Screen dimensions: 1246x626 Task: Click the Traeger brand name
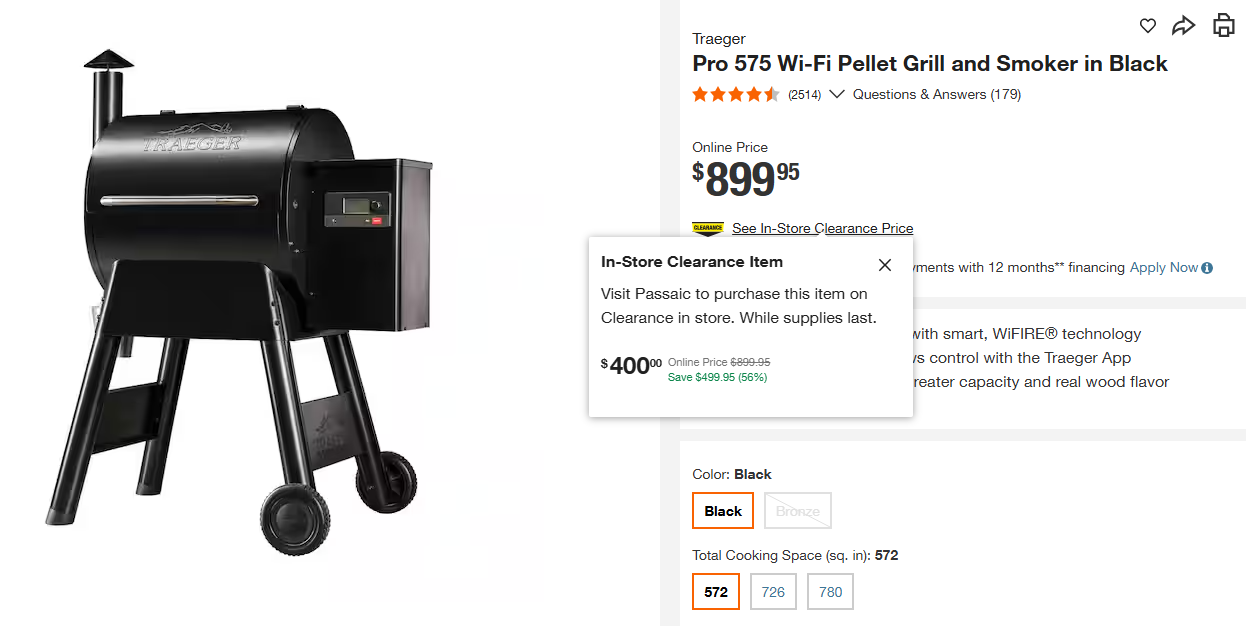point(719,39)
